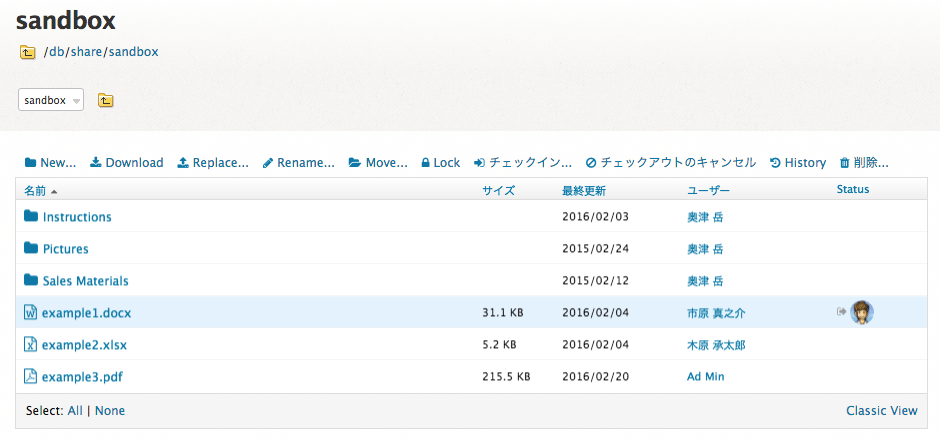Viewport: 940px width, 439px height.
Task: Switch to Classic View
Action: [881, 411]
